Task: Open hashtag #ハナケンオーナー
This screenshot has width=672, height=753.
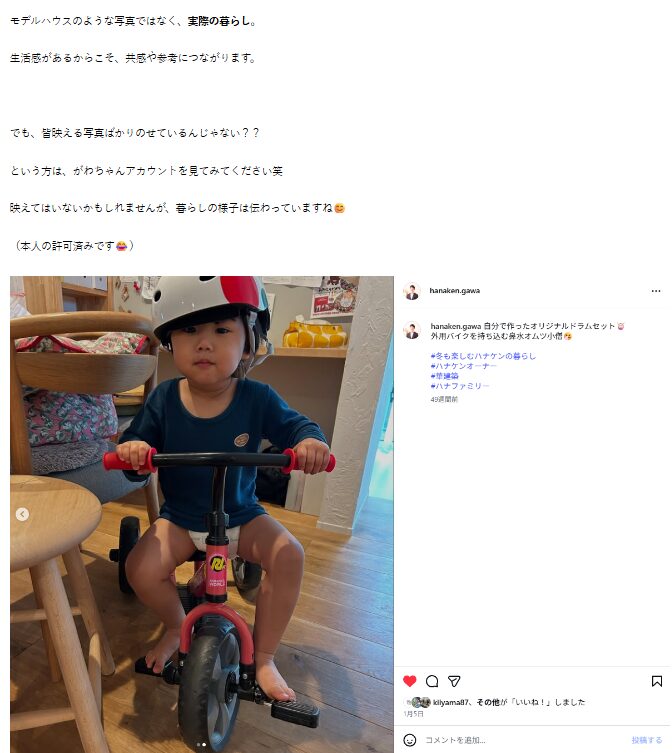Action: [x=464, y=366]
